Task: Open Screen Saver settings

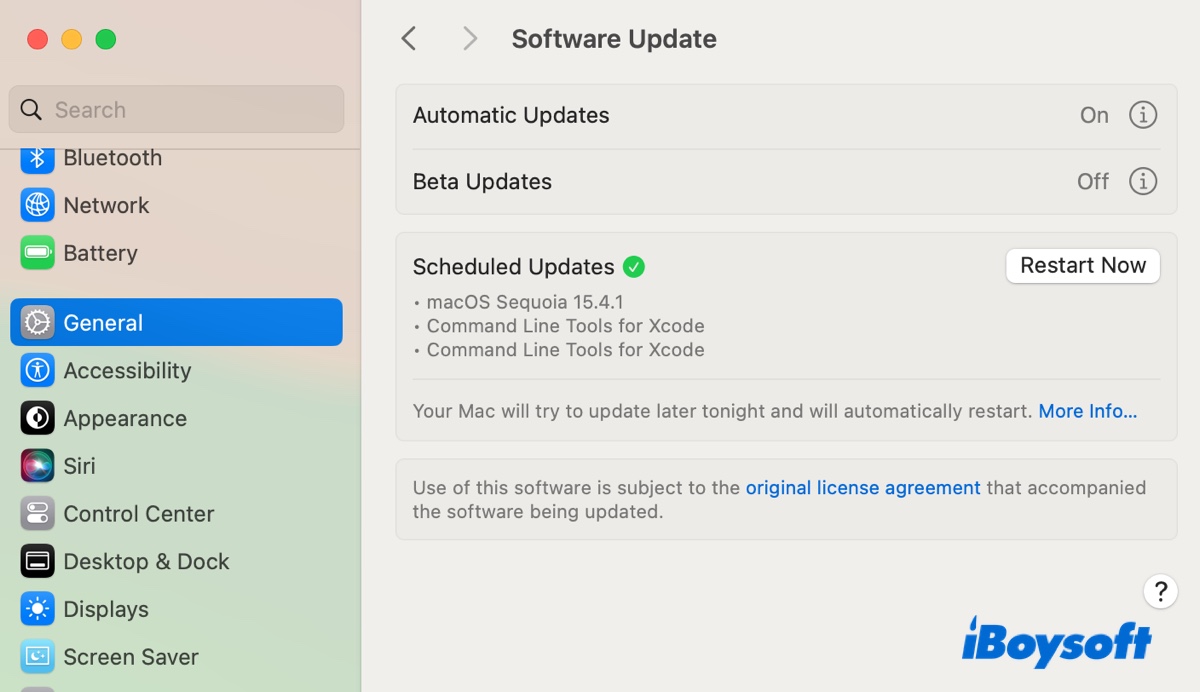Action: tap(131, 656)
